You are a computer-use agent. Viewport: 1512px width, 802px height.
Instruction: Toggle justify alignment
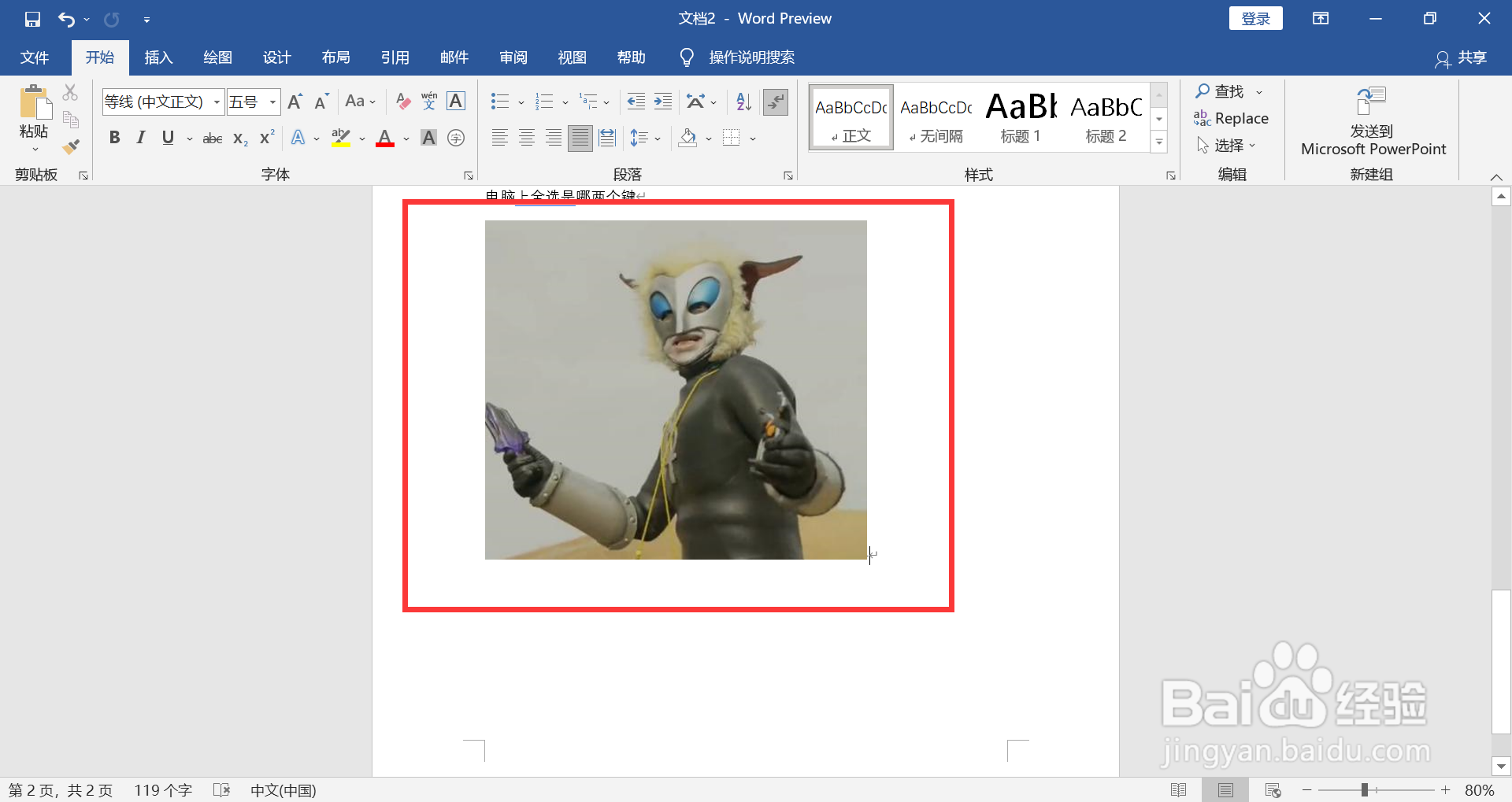pyautogui.click(x=580, y=139)
